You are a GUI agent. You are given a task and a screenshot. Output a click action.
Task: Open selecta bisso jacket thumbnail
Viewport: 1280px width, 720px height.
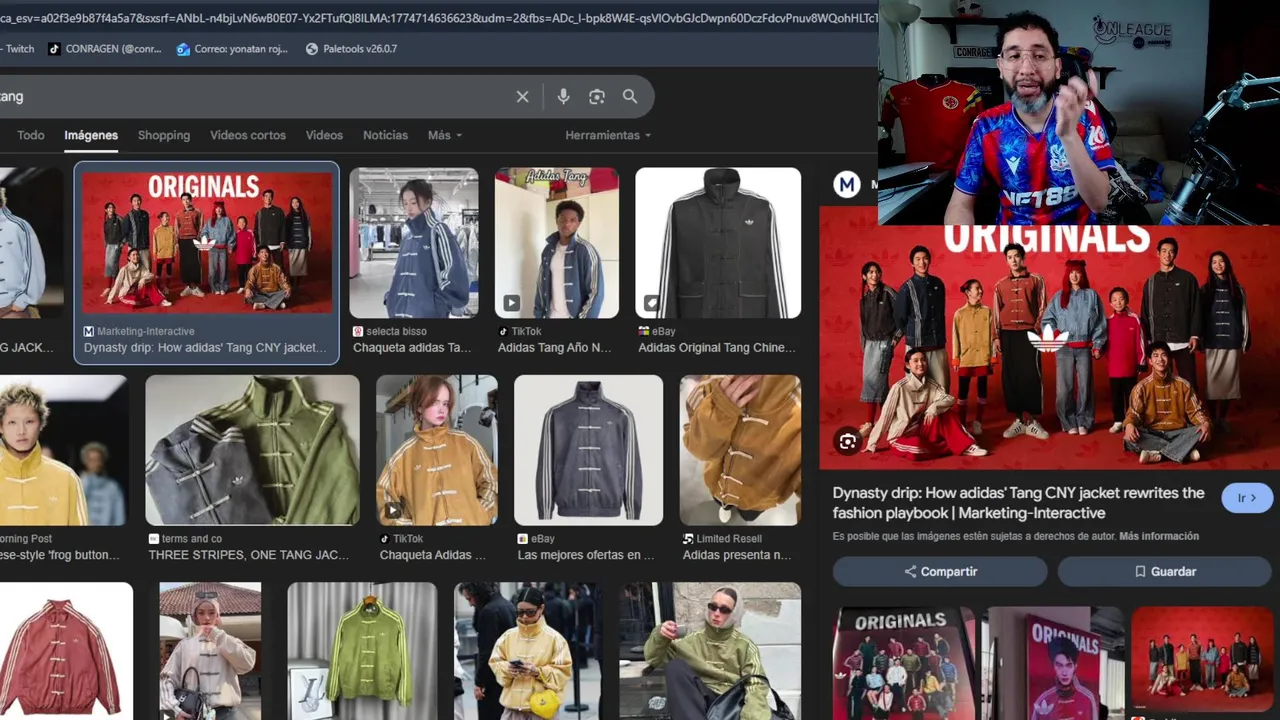coord(414,243)
